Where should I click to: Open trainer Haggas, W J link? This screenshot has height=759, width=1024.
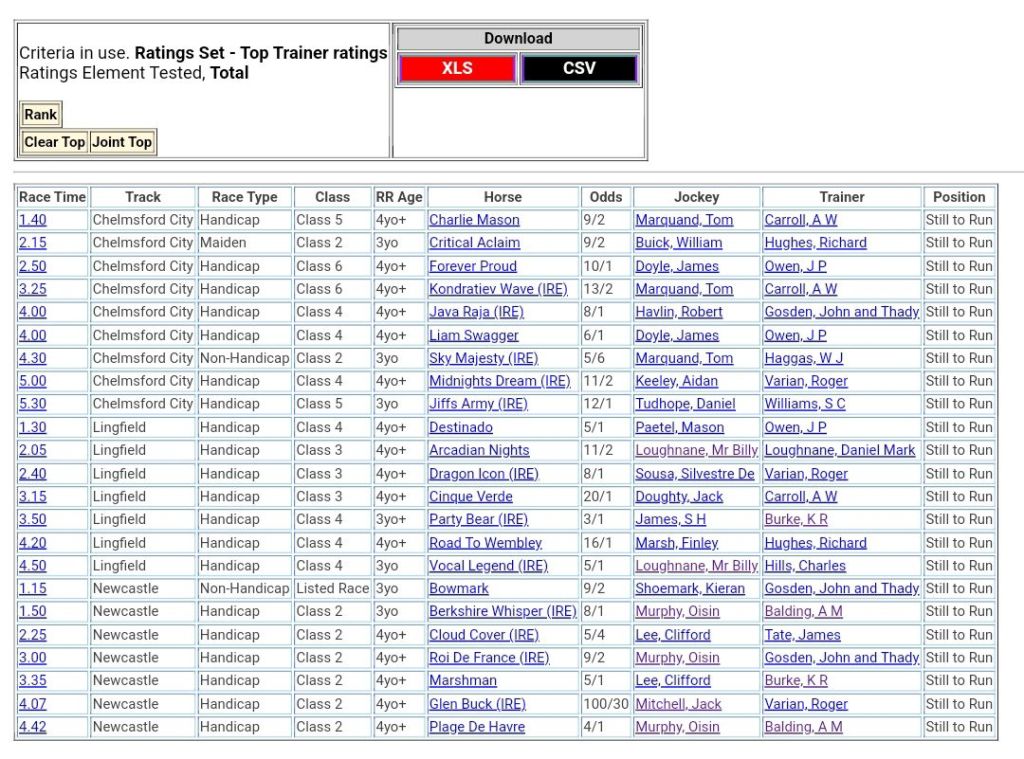click(x=804, y=358)
